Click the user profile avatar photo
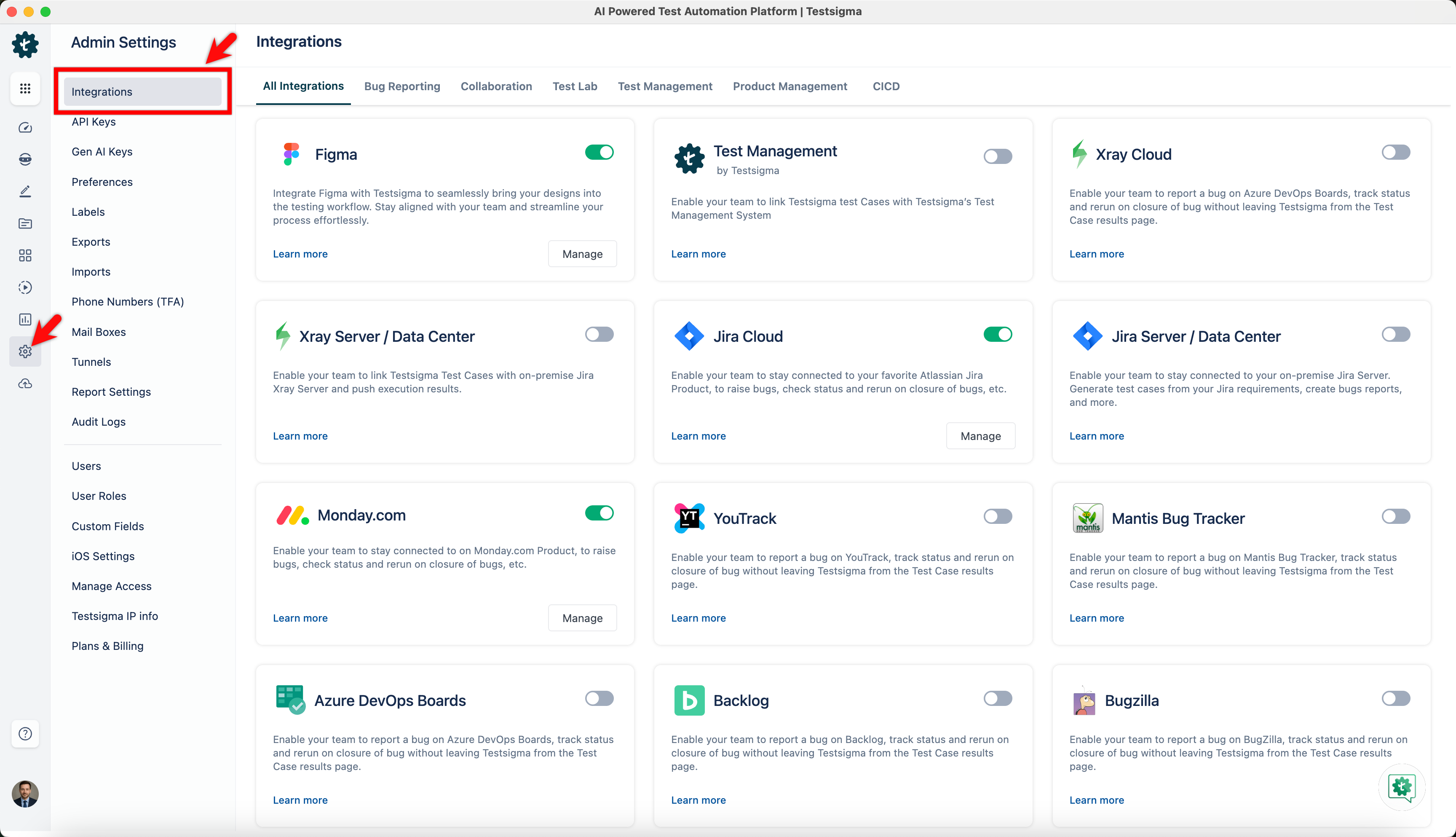Image resolution: width=1456 pixels, height=837 pixels. pos(25,794)
